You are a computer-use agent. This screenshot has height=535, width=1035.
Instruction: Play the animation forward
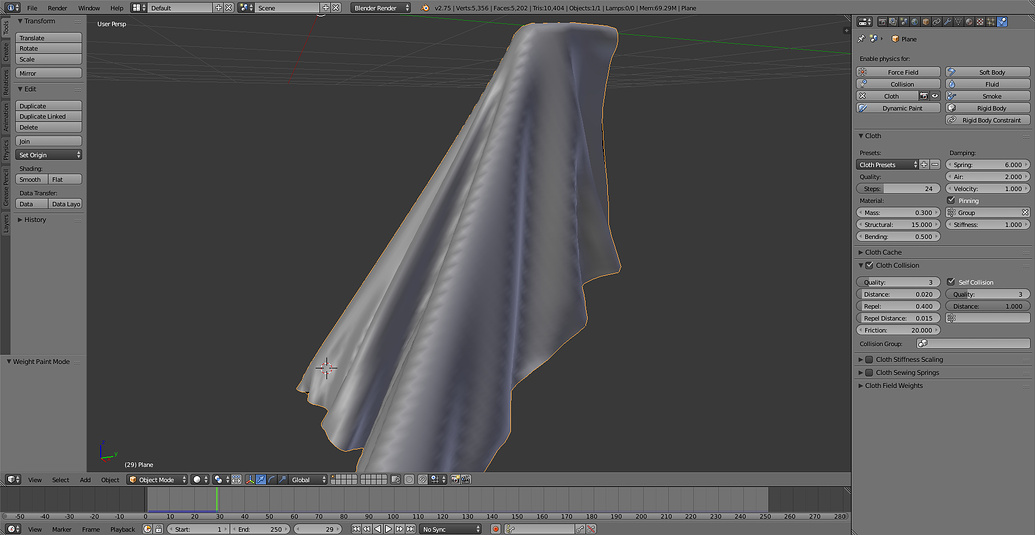tap(389, 528)
